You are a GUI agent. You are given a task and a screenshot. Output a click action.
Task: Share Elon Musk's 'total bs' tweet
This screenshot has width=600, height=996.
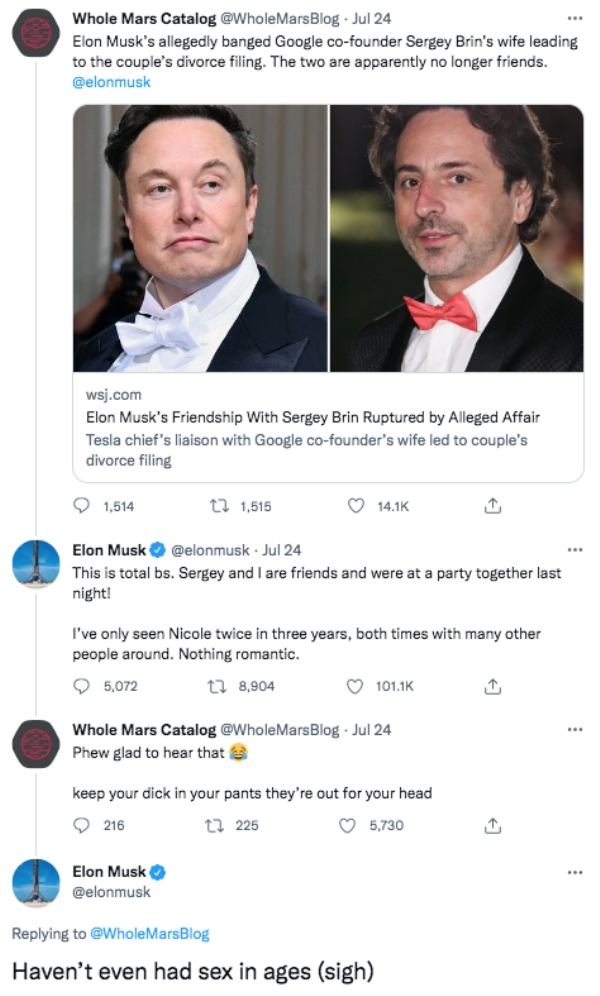(x=491, y=686)
